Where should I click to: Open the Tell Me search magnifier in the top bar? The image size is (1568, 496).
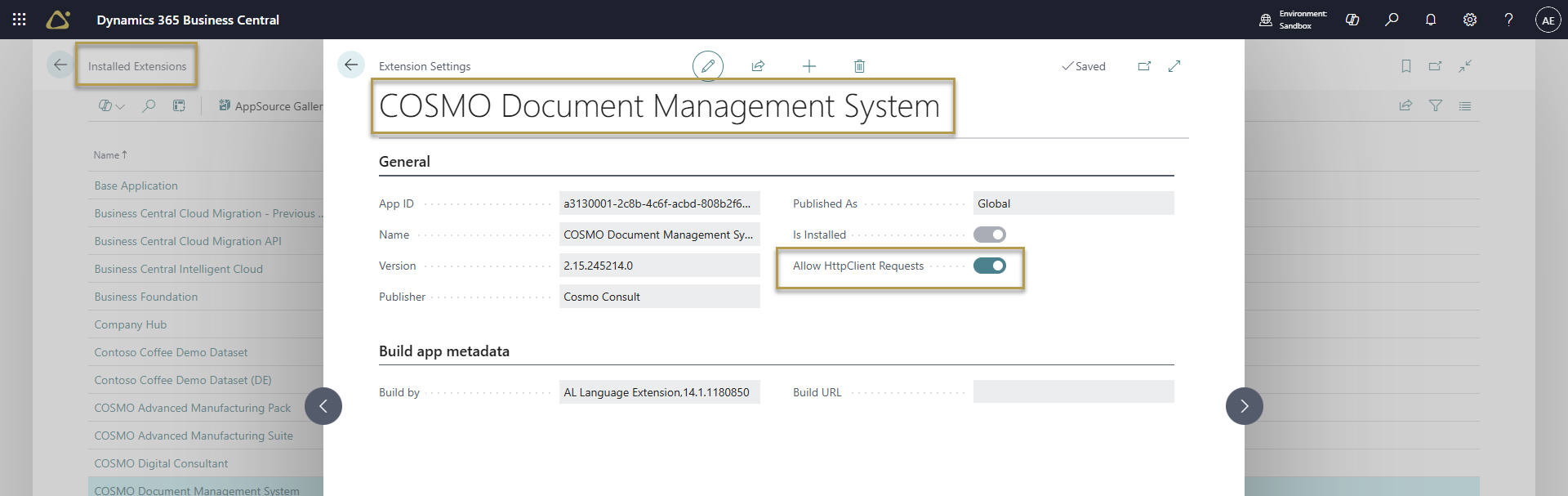click(1392, 20)
